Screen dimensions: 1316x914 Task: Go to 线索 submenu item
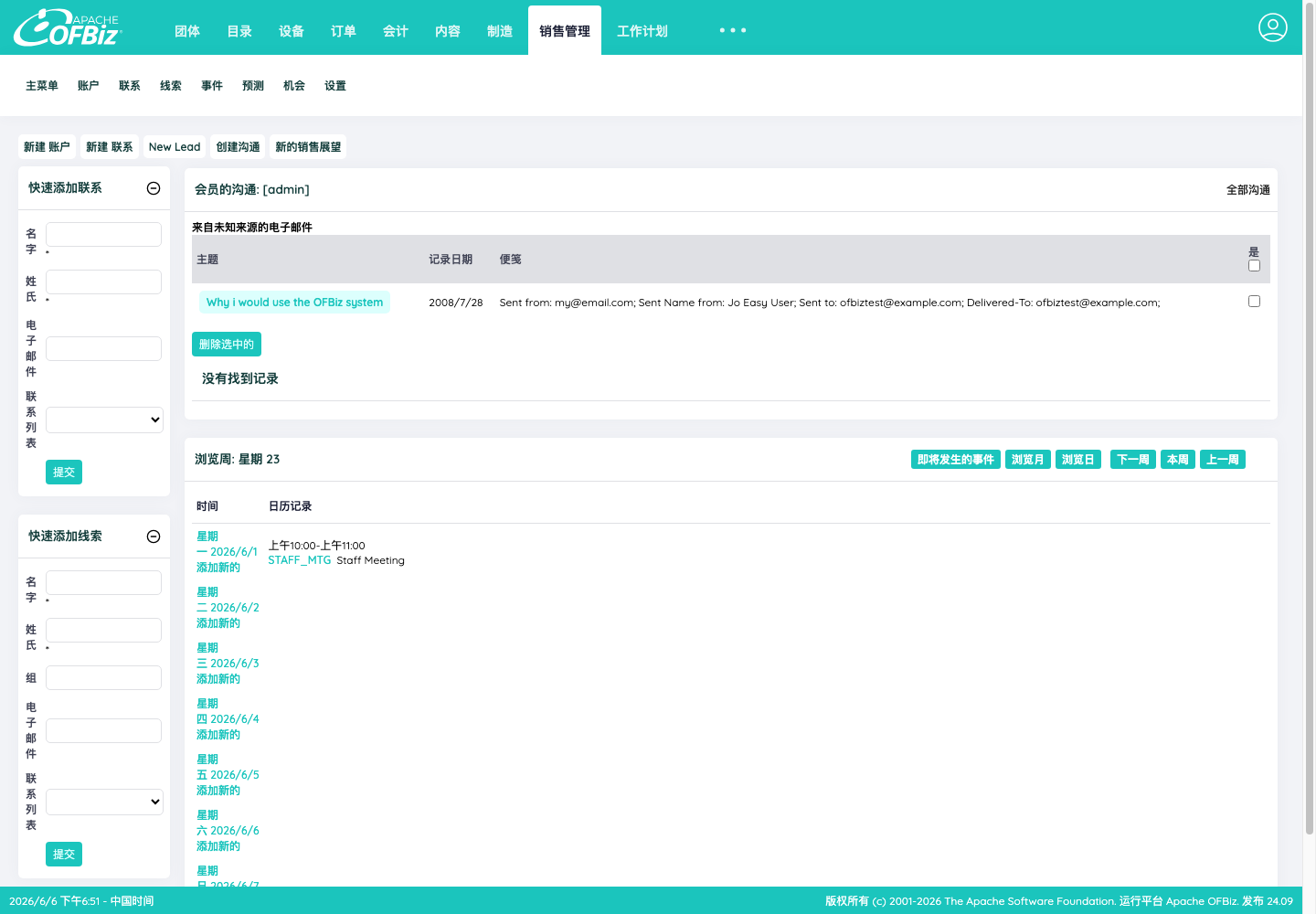click(x=171, y=86)
